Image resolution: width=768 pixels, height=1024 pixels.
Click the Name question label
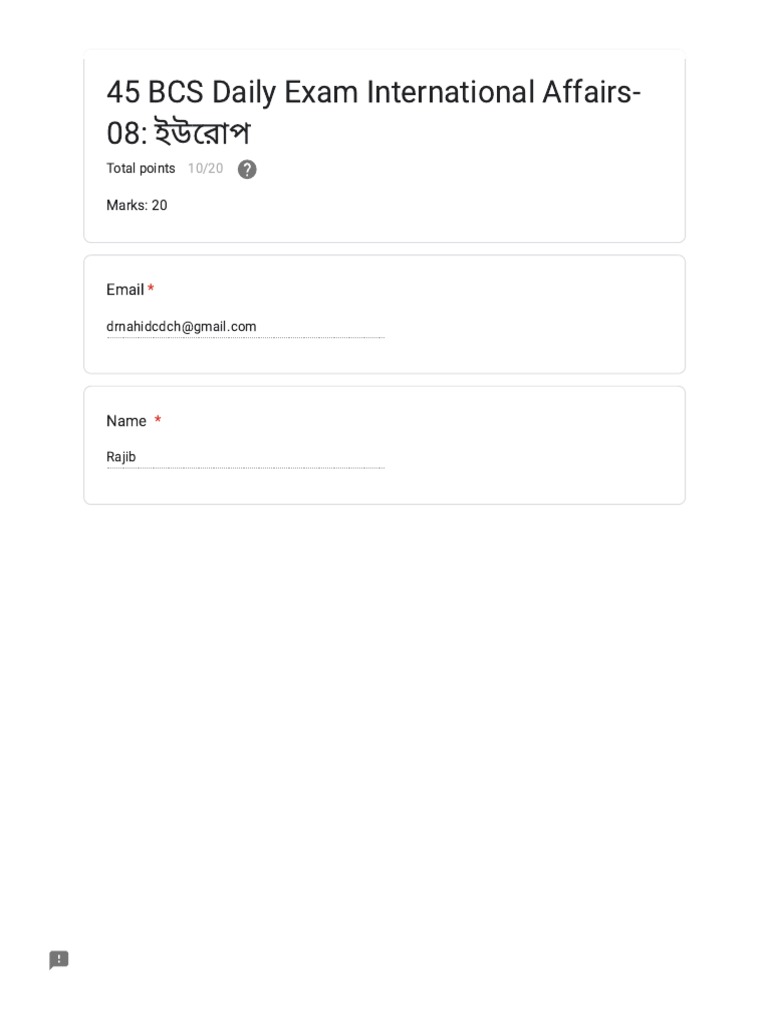pyautogui.click(x=126, y=421)
